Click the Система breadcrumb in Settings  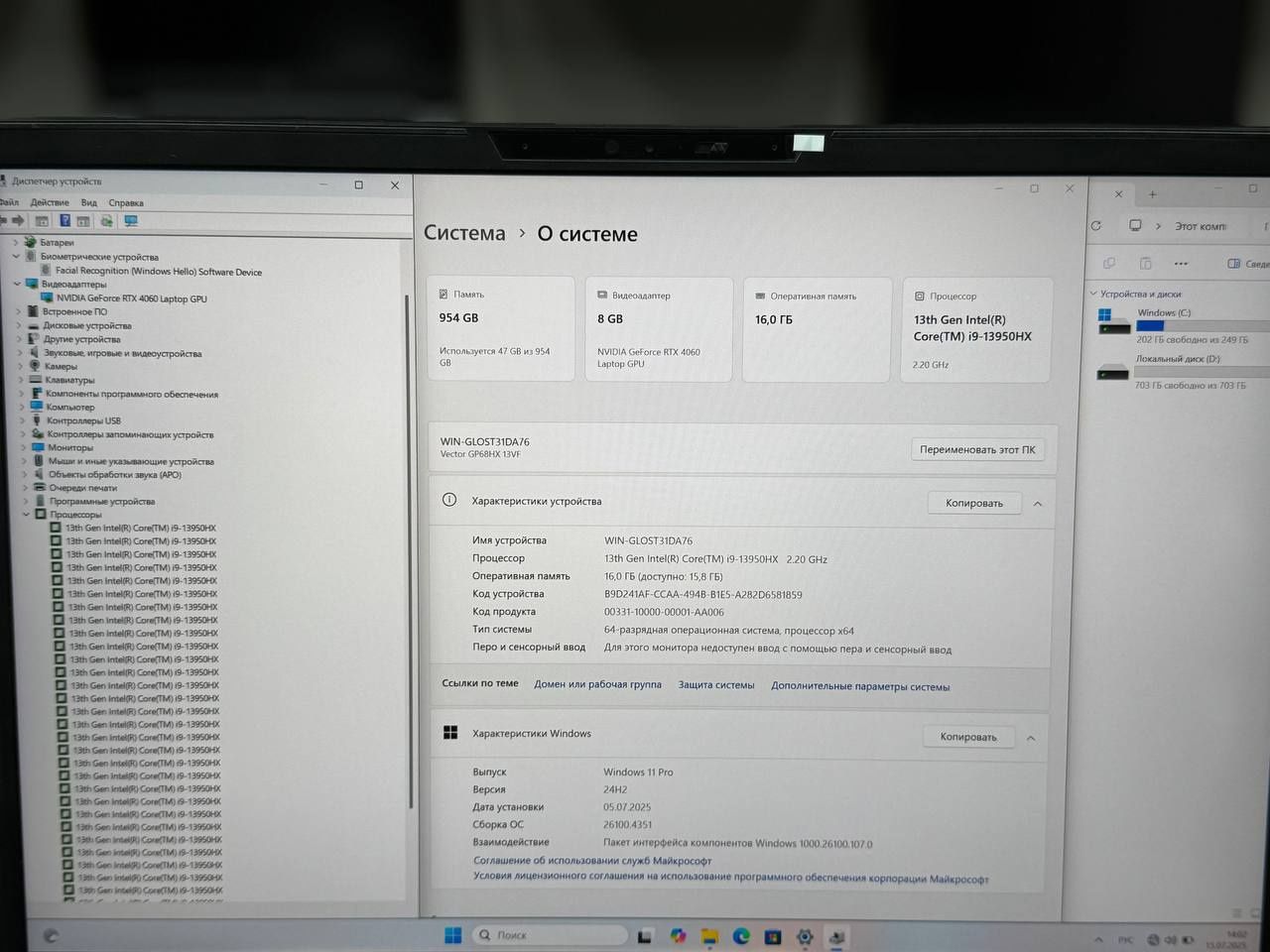point(464,233)
